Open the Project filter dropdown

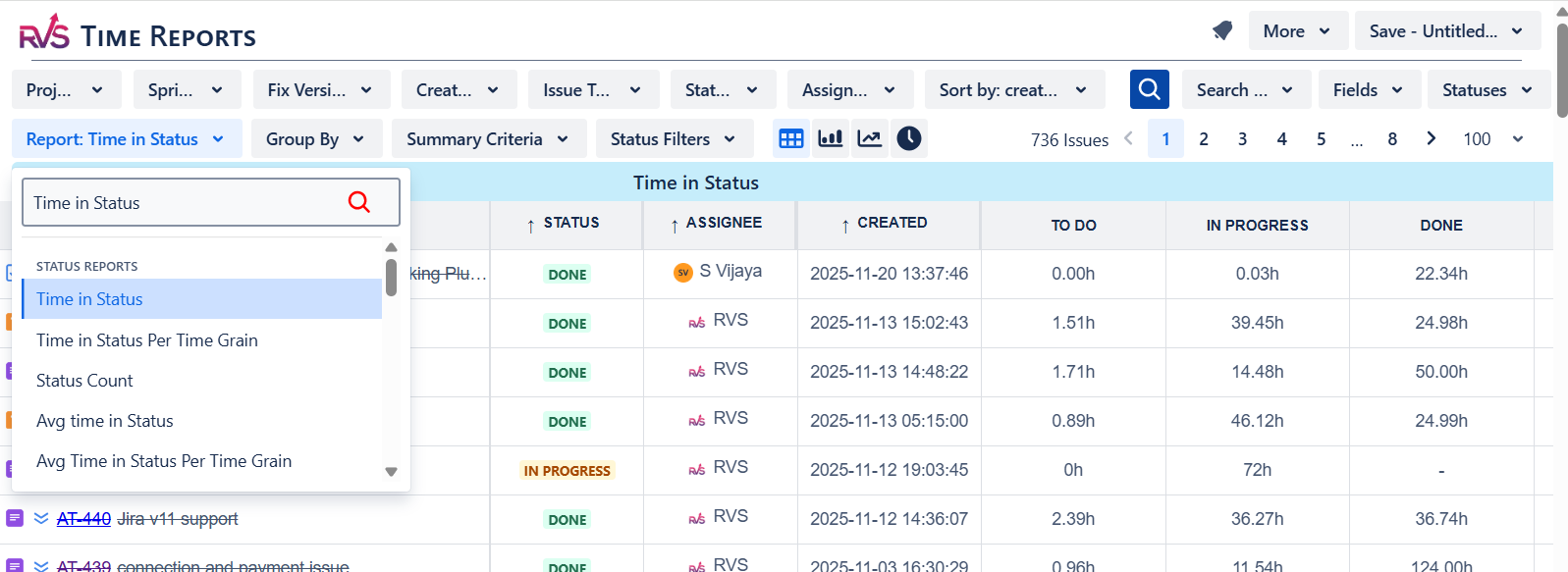pyautogui.click(x=66, y=89)
